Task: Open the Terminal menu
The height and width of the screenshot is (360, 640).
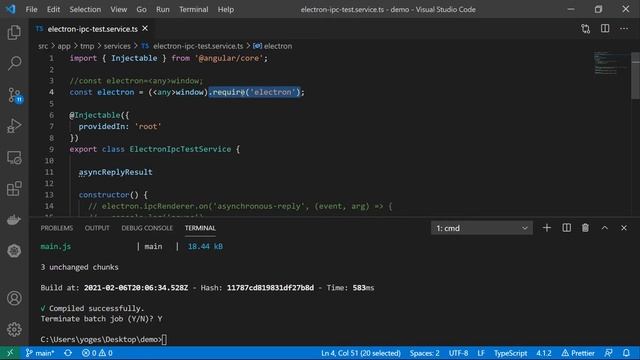Action: pyautogui.click(x=193, y=9)
